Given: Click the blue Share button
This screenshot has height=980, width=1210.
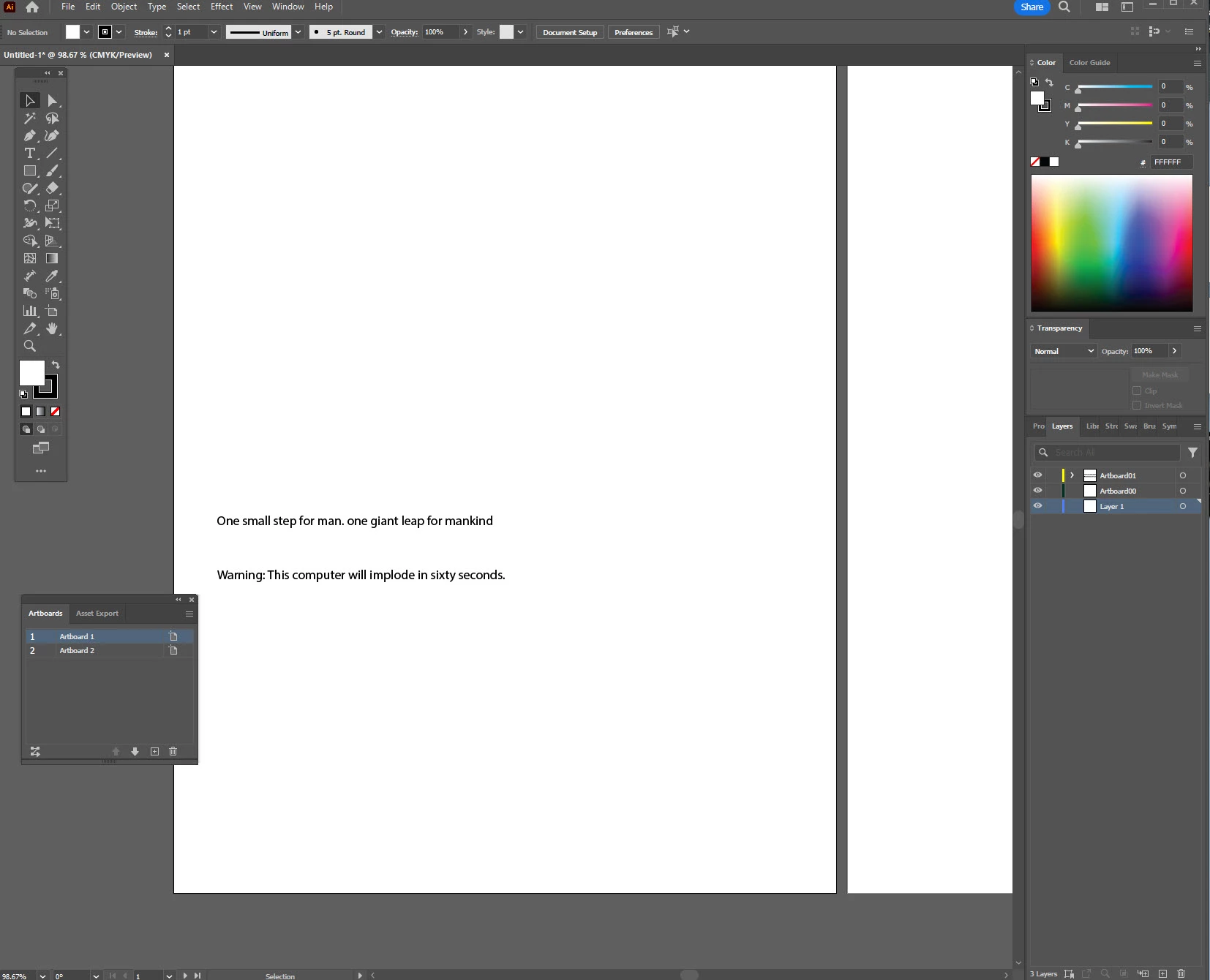Looking at the screenshot, I should [1032, 7].
